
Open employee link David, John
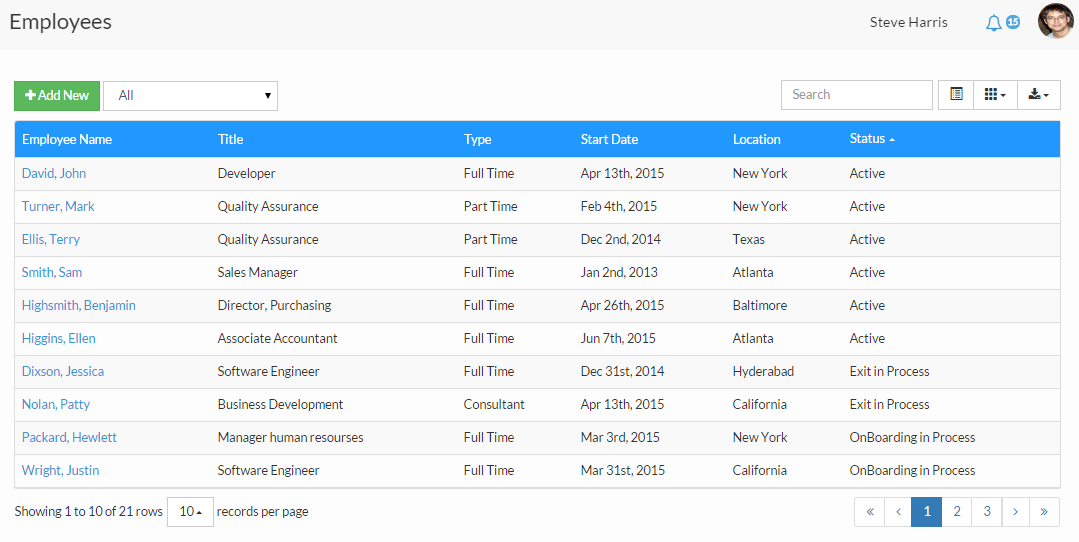(54, 173)
